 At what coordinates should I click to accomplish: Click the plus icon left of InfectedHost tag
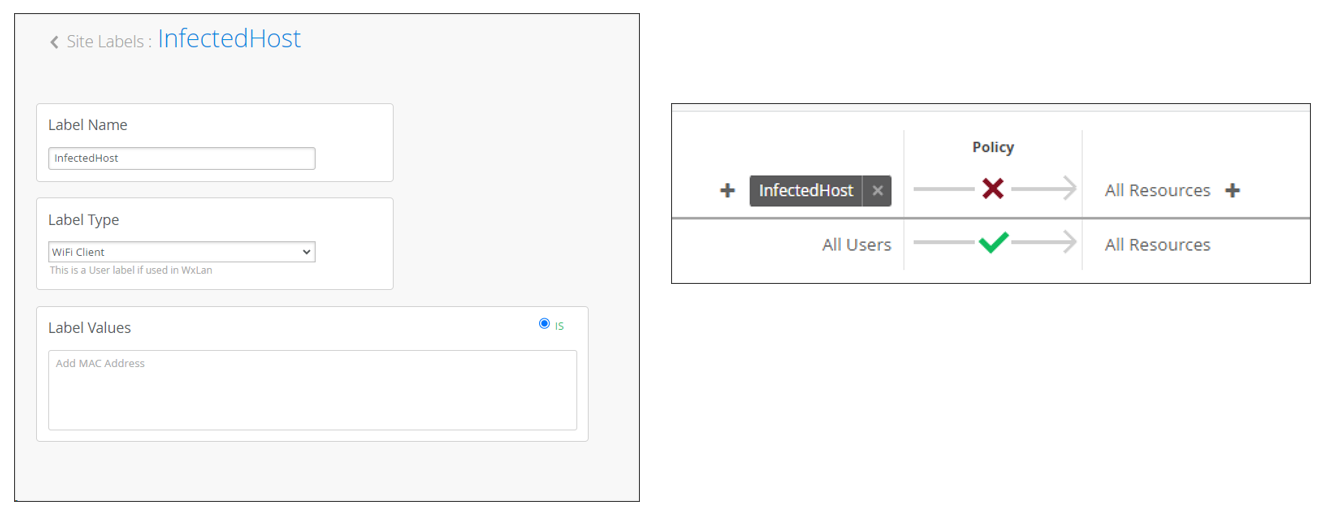point(728,190)
